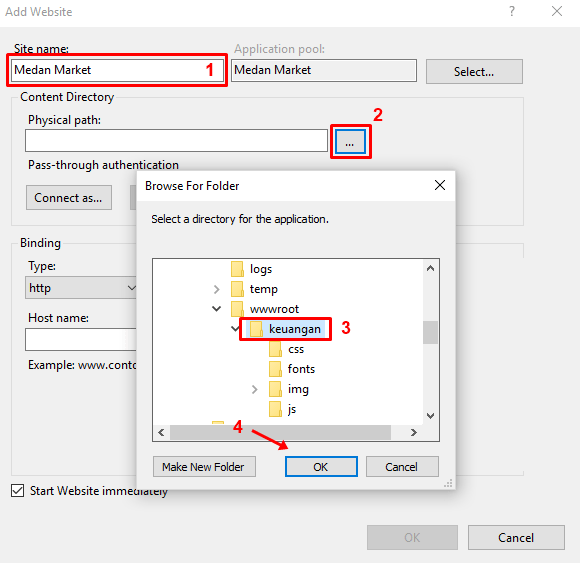
Task: Cancel the Browse For Folder dialog
Action: 402,467
